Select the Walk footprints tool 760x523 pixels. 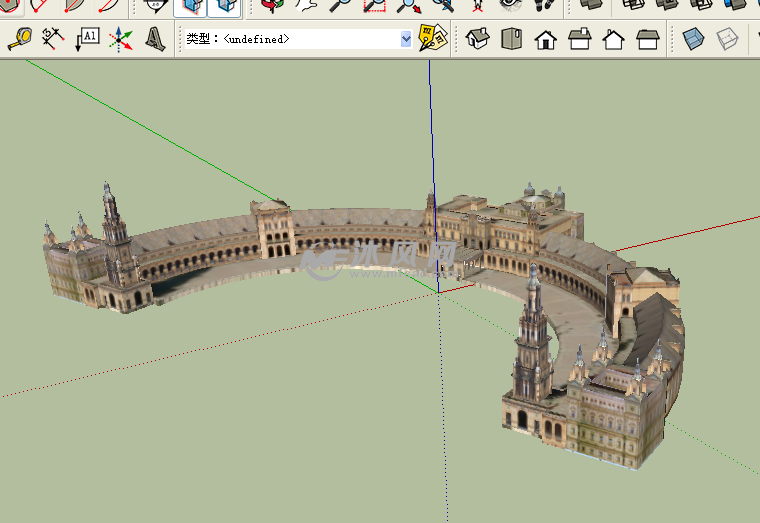tap(545, 6)
